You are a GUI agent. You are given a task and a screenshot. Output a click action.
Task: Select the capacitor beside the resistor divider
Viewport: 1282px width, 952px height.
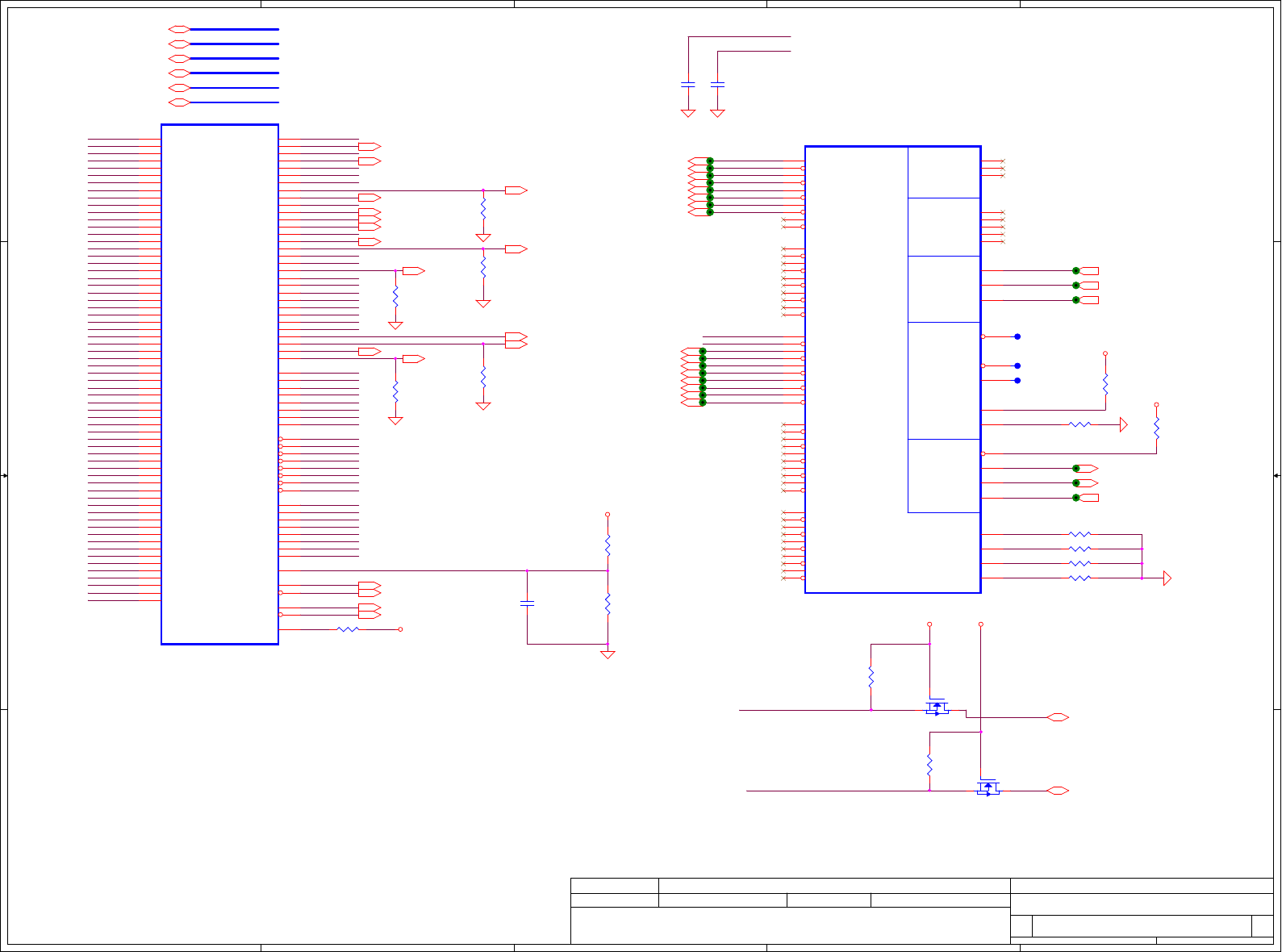point(527,603)
